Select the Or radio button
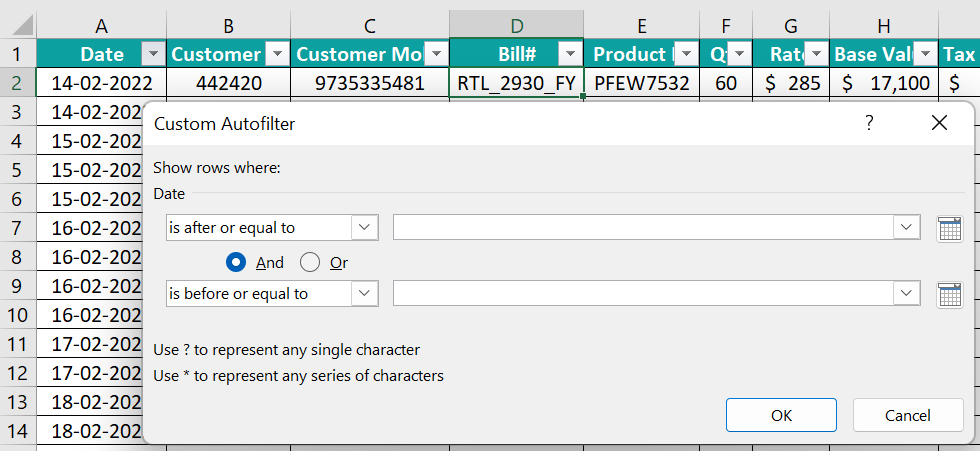 point(309,263)
